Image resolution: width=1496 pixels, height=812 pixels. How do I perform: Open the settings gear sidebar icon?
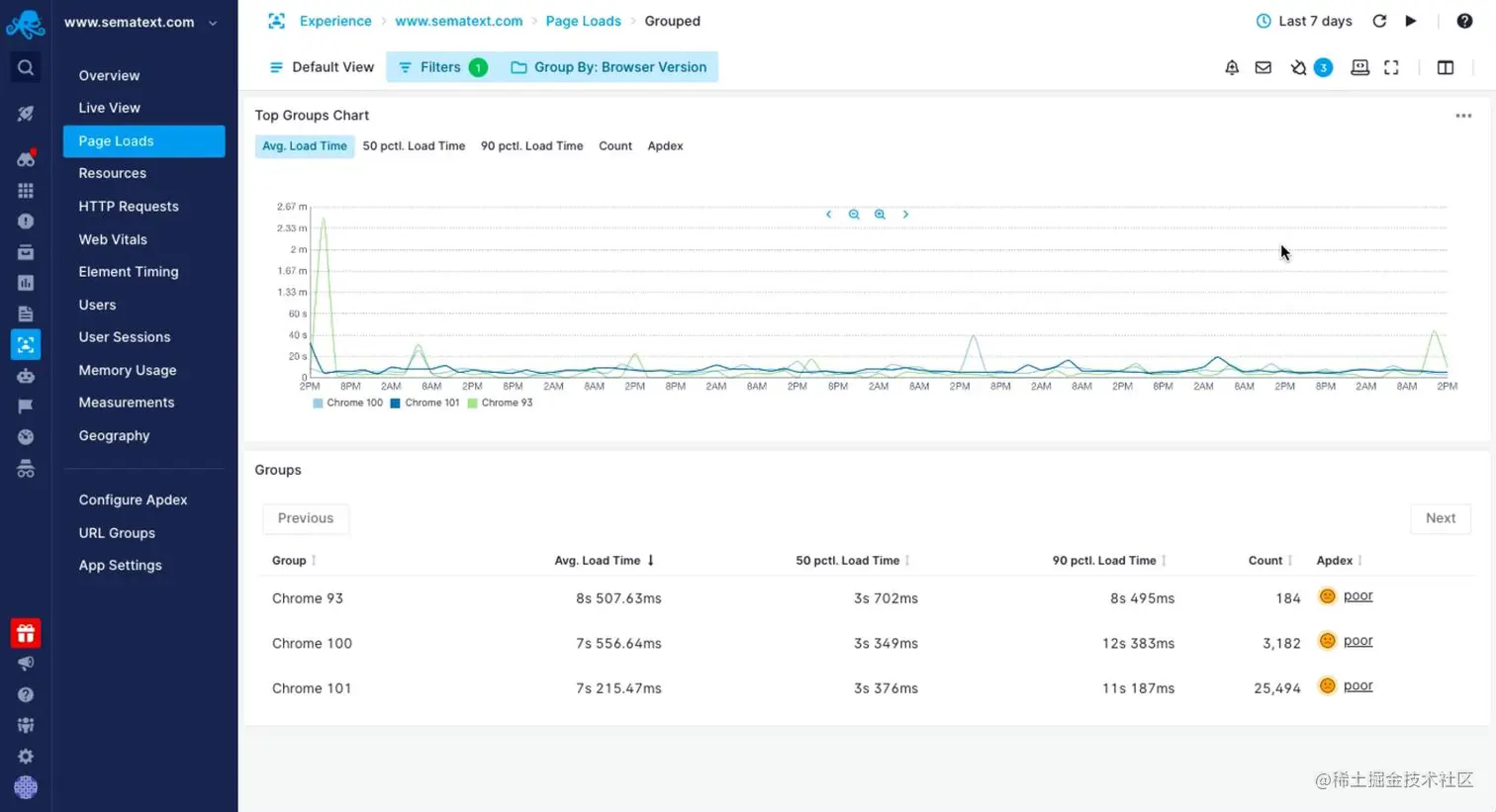point(26,757)
